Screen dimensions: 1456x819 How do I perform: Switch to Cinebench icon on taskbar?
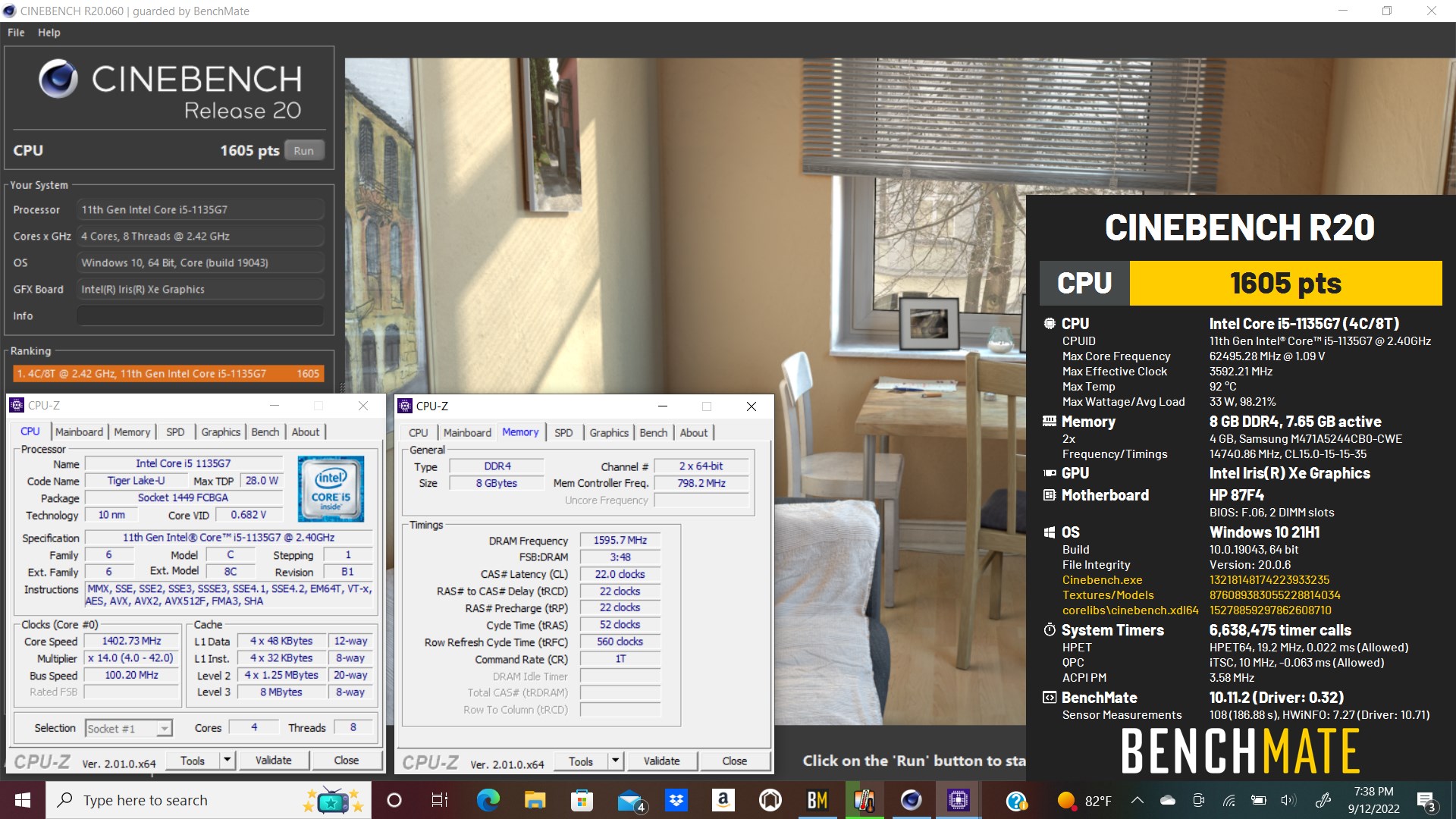pyautogui.click(x=911, y=800)
